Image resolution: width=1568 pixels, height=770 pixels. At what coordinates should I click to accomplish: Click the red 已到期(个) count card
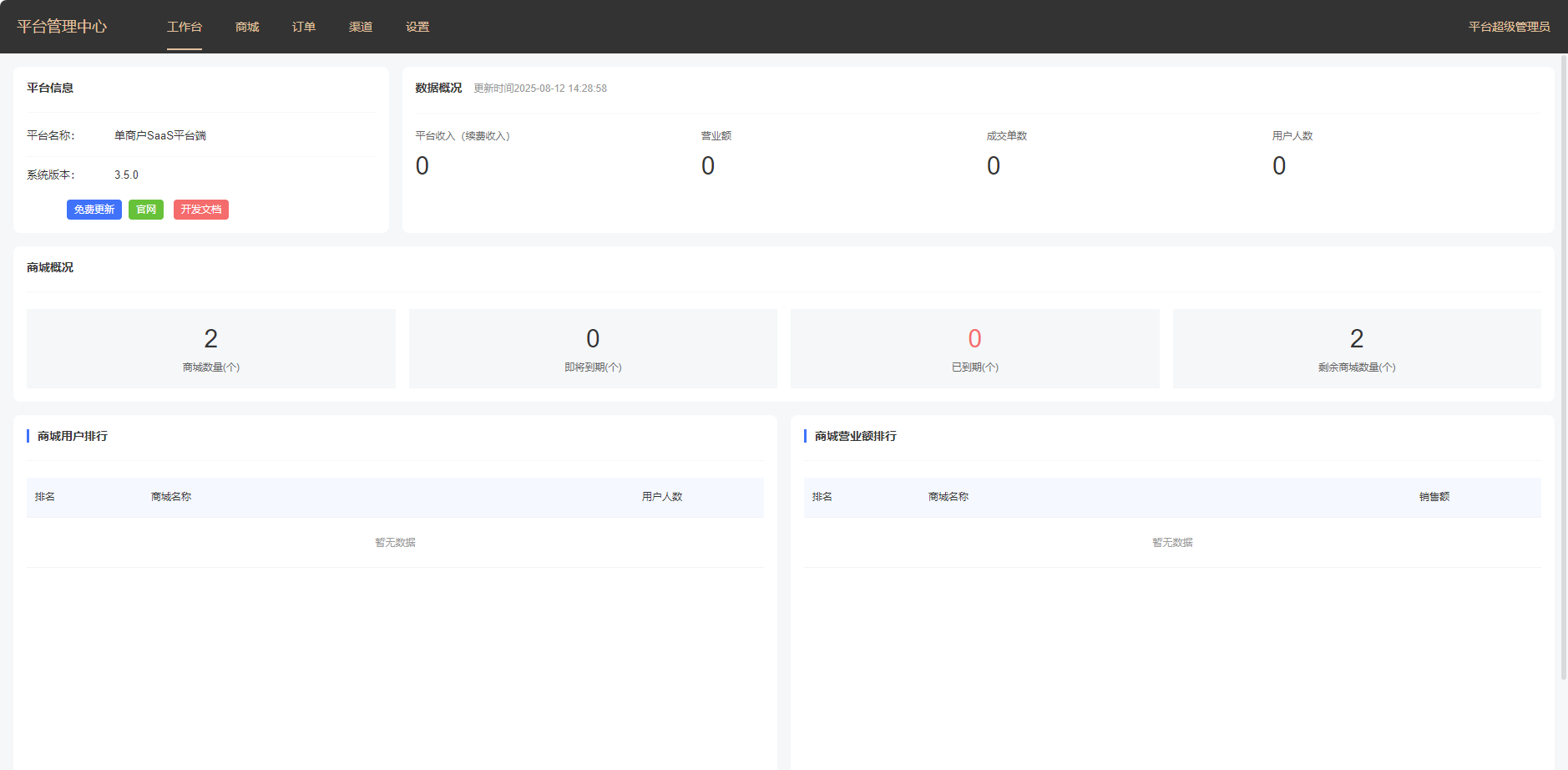tap(974, 348)
